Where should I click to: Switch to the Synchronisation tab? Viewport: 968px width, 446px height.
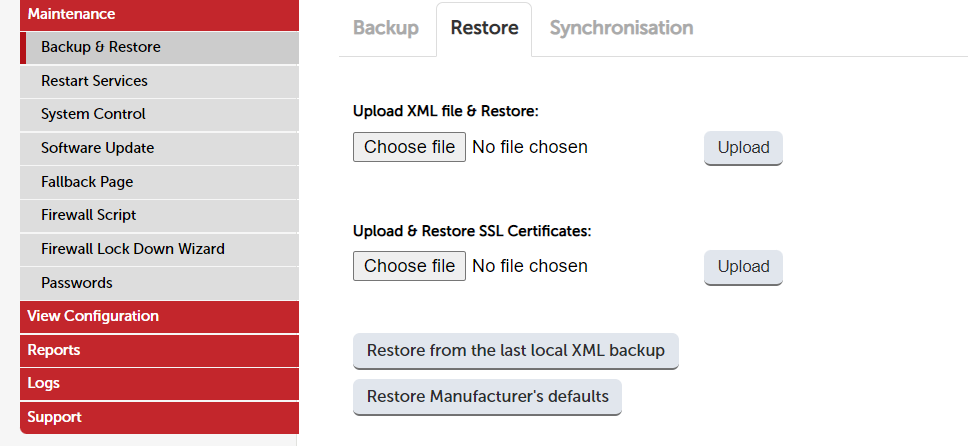621,28
